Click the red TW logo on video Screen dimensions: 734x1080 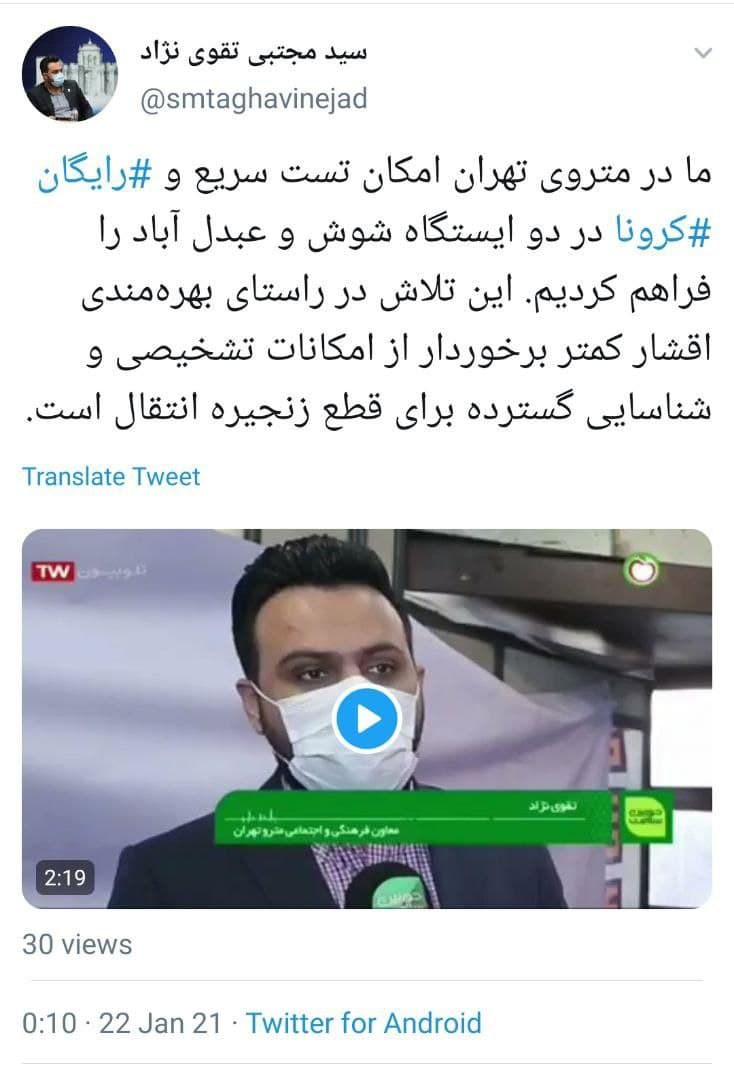click(x=52, y=572)
